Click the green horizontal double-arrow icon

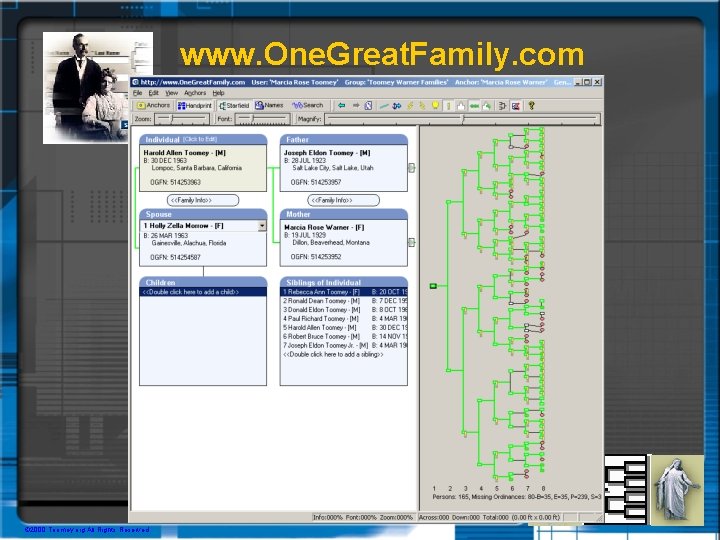pyautogui.click(x=474, y=106)
